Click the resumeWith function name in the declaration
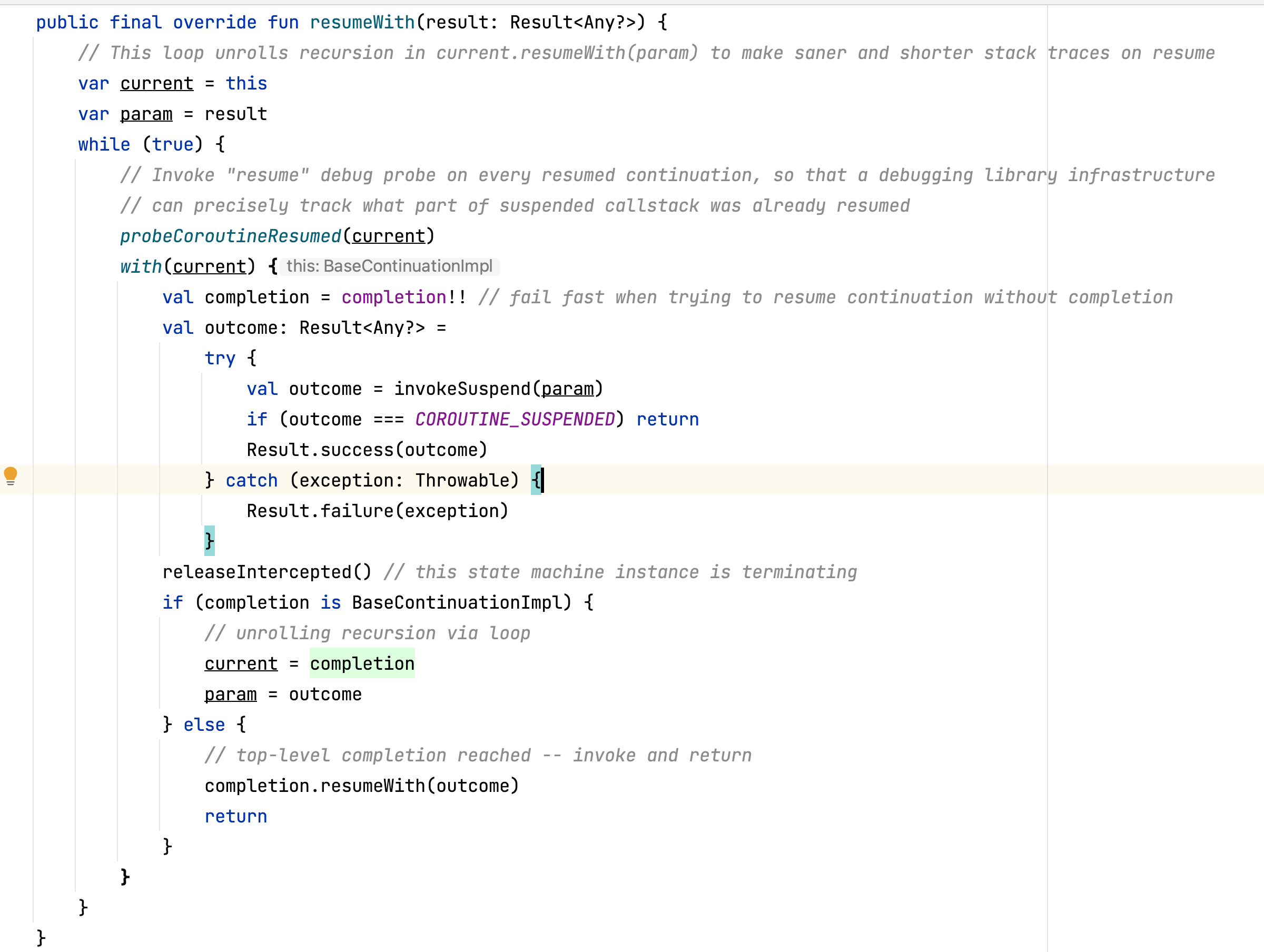 (362, 22)
